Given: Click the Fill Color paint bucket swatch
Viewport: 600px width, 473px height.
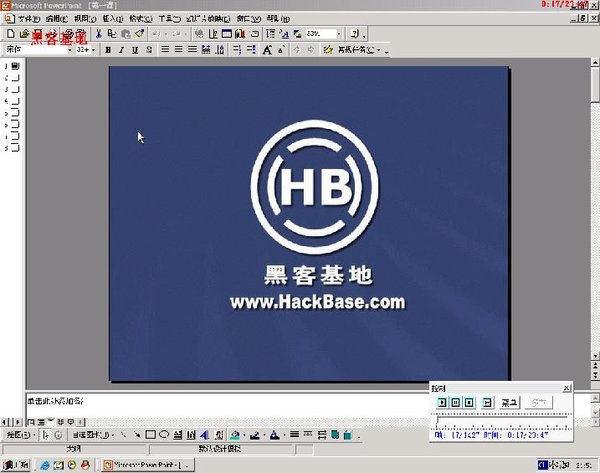Looking at the screenshot, I should (235, 435).
